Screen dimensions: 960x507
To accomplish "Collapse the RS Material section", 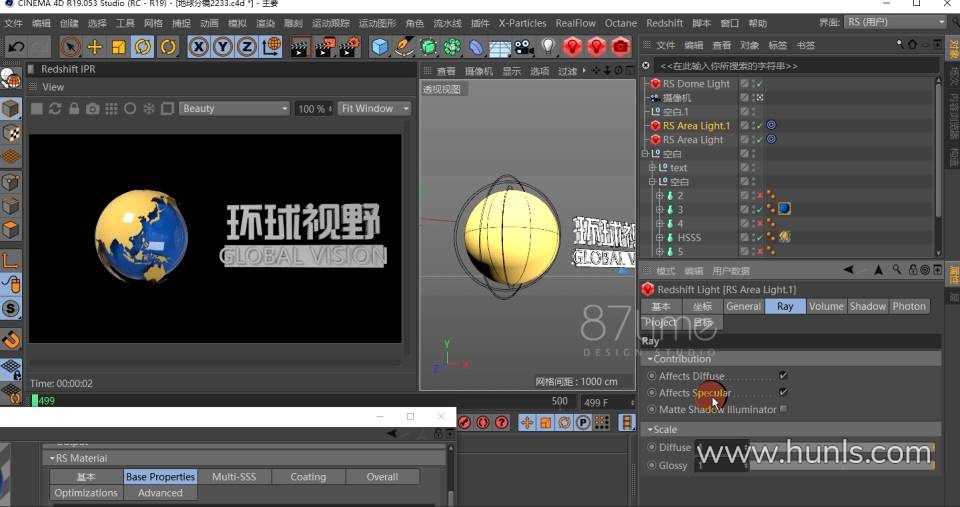I will (53, 458).
